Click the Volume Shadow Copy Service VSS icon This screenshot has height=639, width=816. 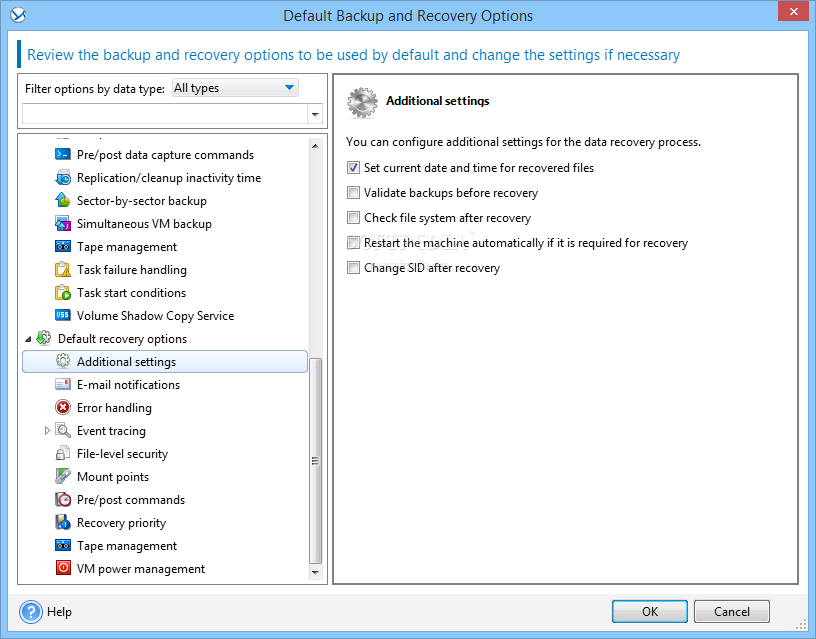pos(63,315)
